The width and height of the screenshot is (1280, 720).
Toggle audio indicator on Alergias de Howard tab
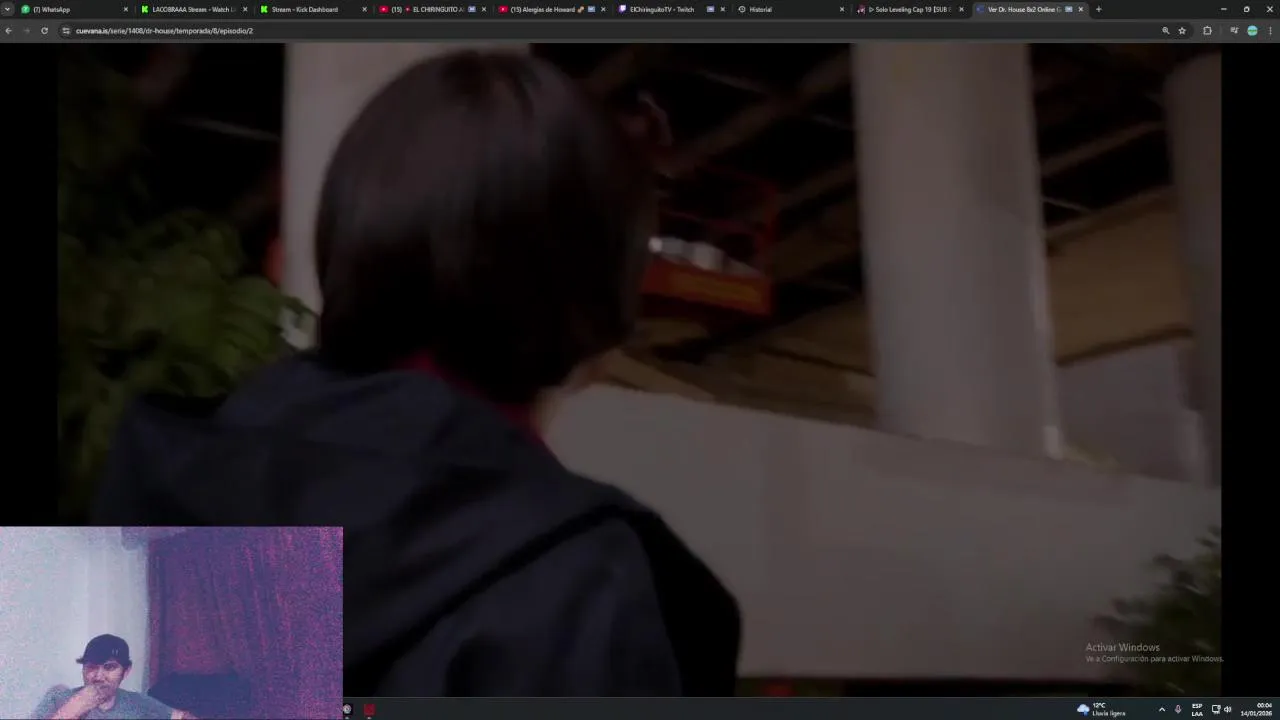pyautogui.click(x=591, y=9)
